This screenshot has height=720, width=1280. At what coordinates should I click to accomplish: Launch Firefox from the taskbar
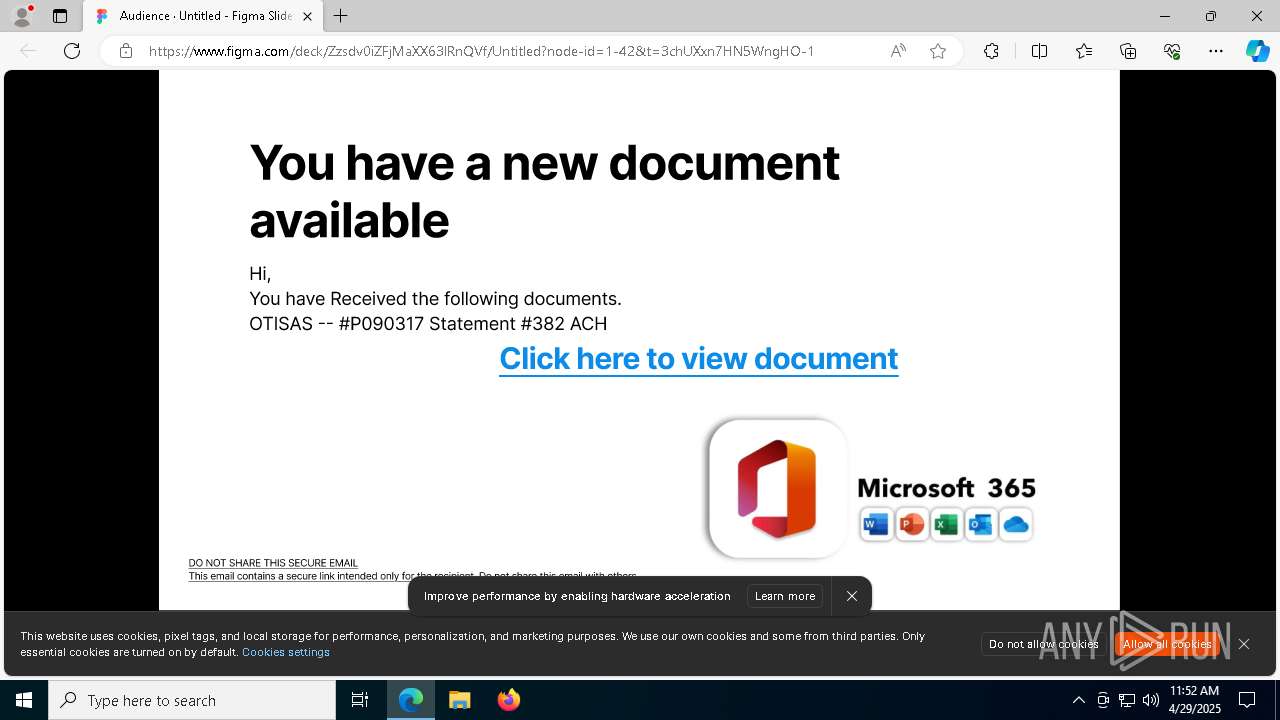coord(508,700)
